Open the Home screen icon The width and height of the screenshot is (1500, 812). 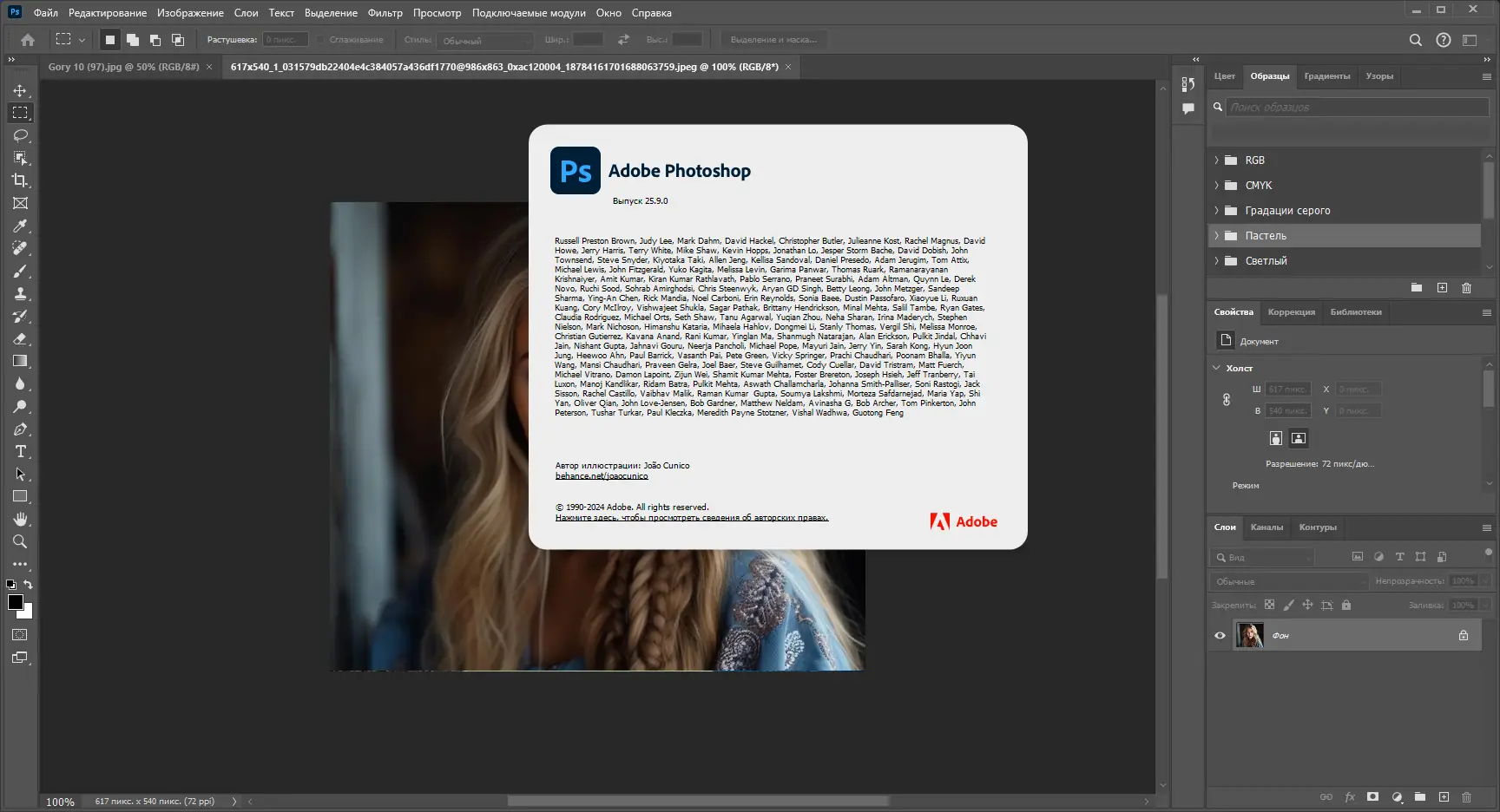coord(28,40)
